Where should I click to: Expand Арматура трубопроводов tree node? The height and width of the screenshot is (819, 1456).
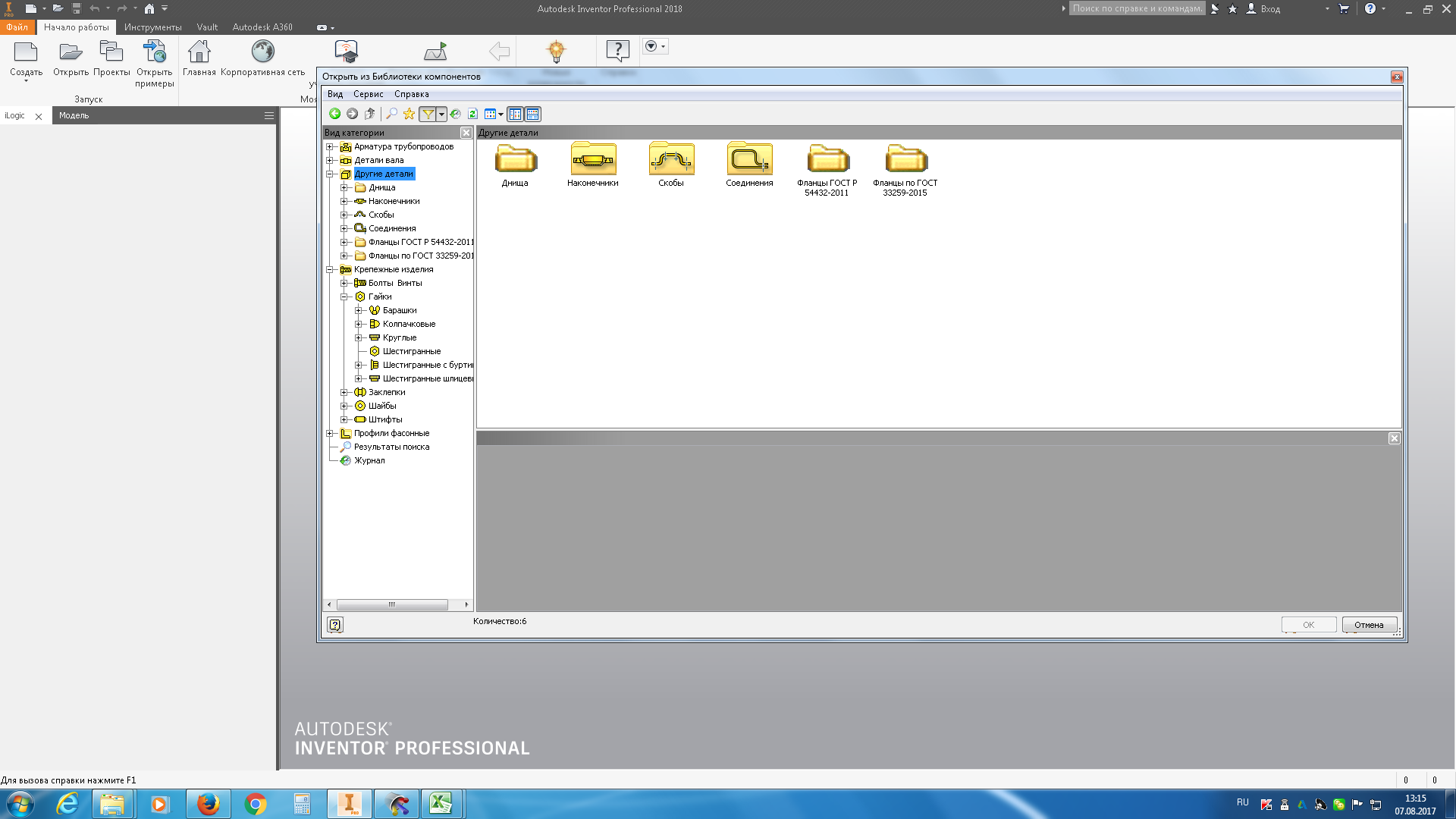coord(330,146)
